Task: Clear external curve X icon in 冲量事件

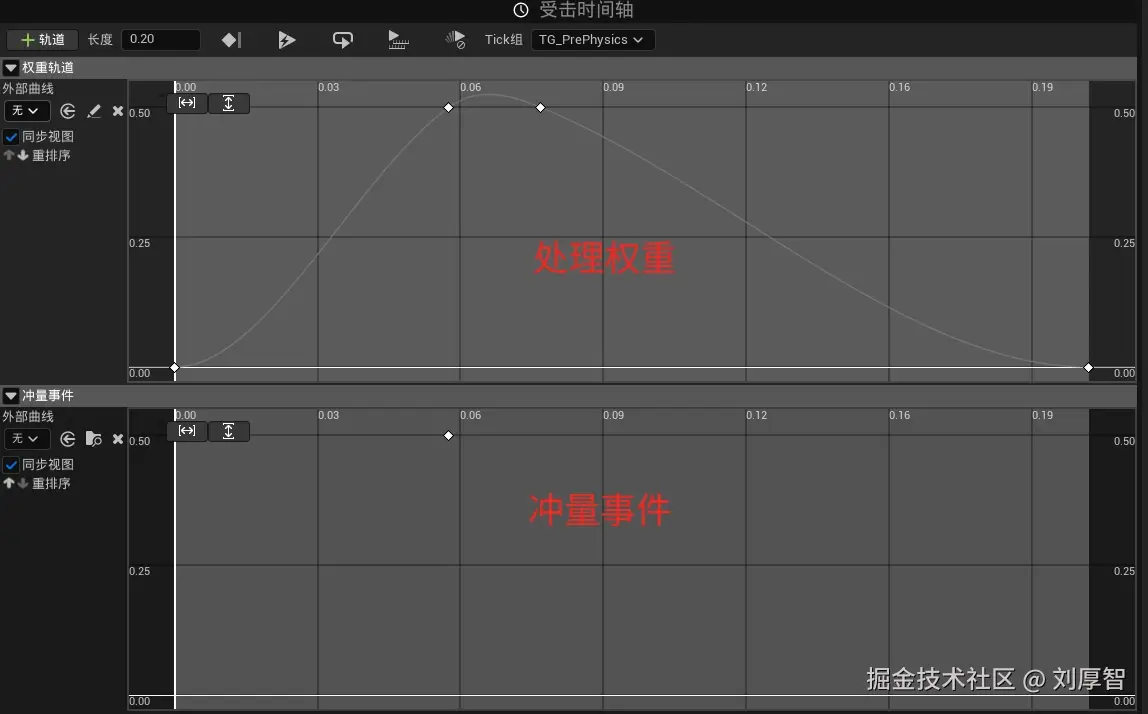Action: [118, 439]
